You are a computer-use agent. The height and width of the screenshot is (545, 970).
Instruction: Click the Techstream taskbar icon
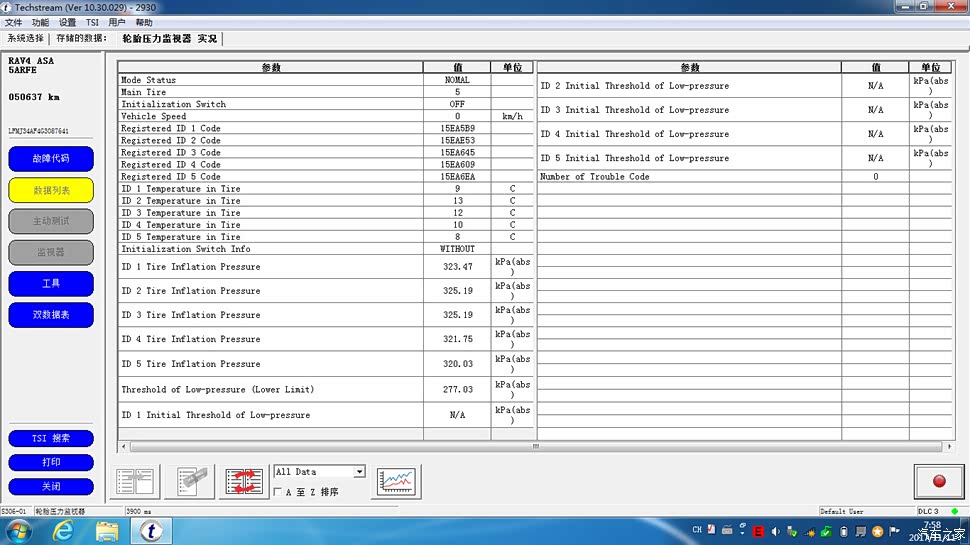click(x=151, y=531)
